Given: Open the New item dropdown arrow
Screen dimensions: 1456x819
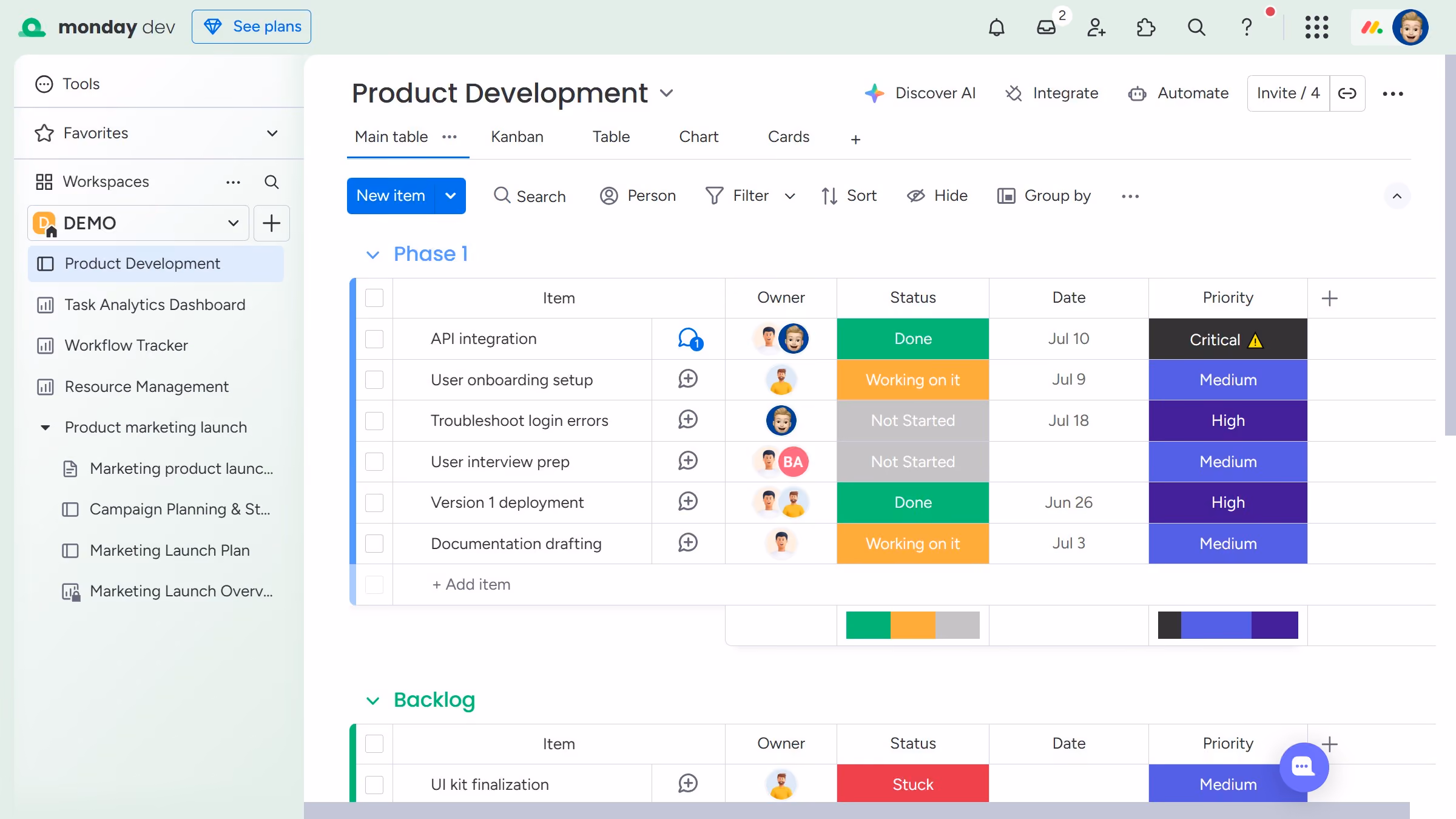Looking at the screenshot, I should 451,196.
